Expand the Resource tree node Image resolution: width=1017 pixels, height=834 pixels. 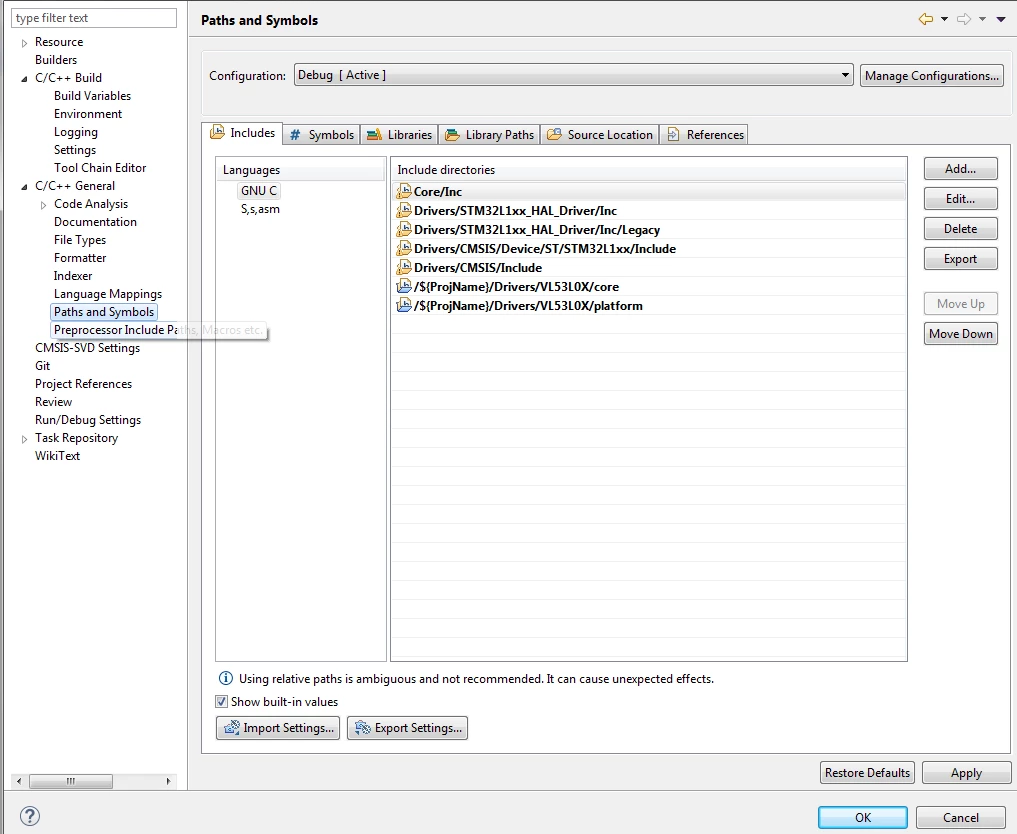point(24,43)
